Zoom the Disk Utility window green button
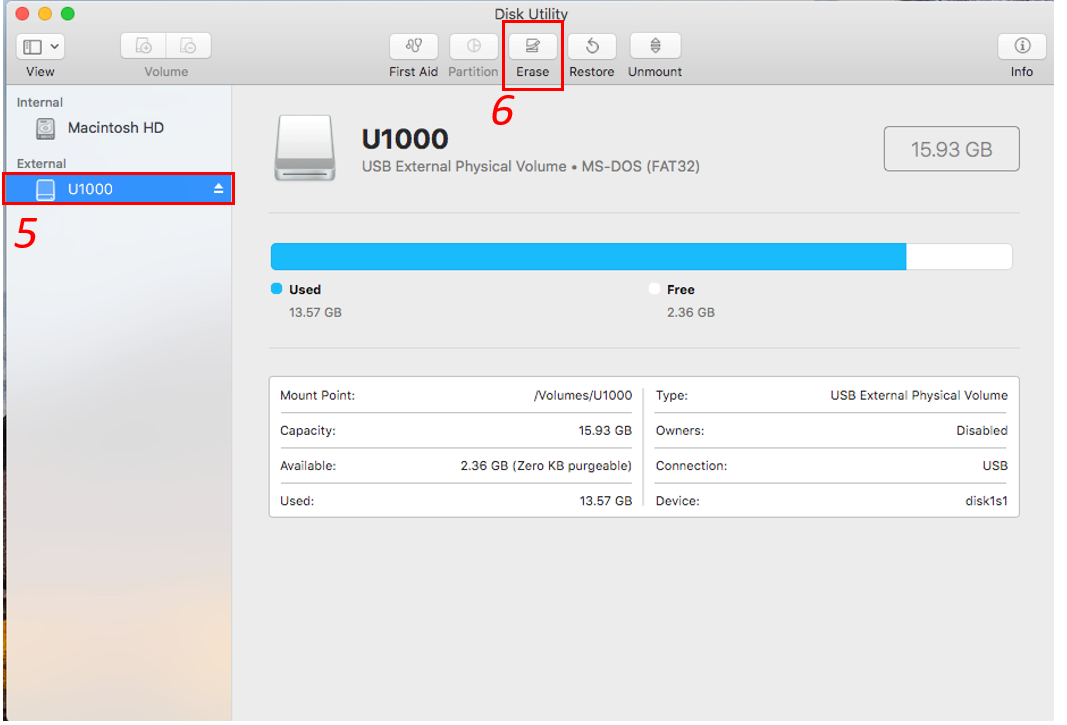 (x=67, y=14)
